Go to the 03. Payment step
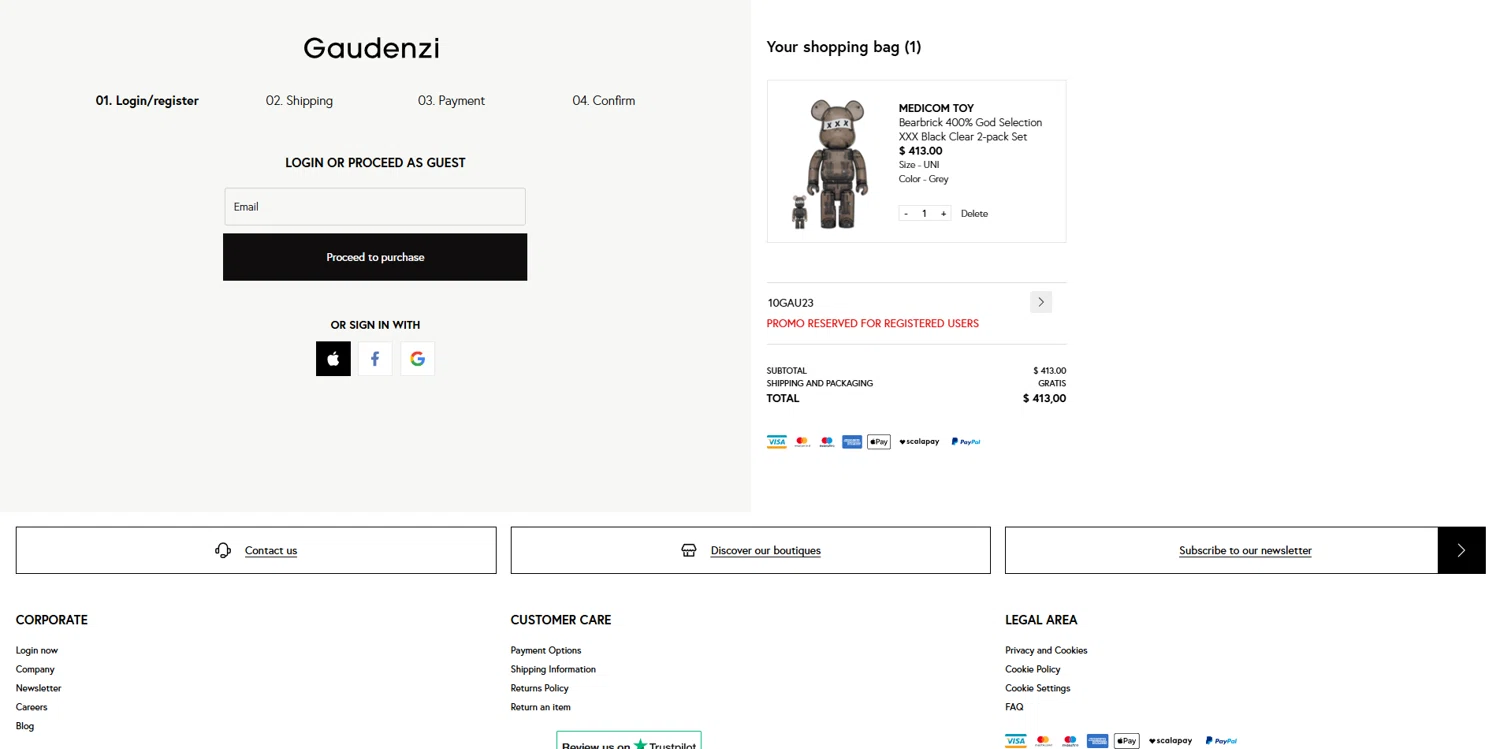The image size is (1500, 749). (x=451, y=100)
